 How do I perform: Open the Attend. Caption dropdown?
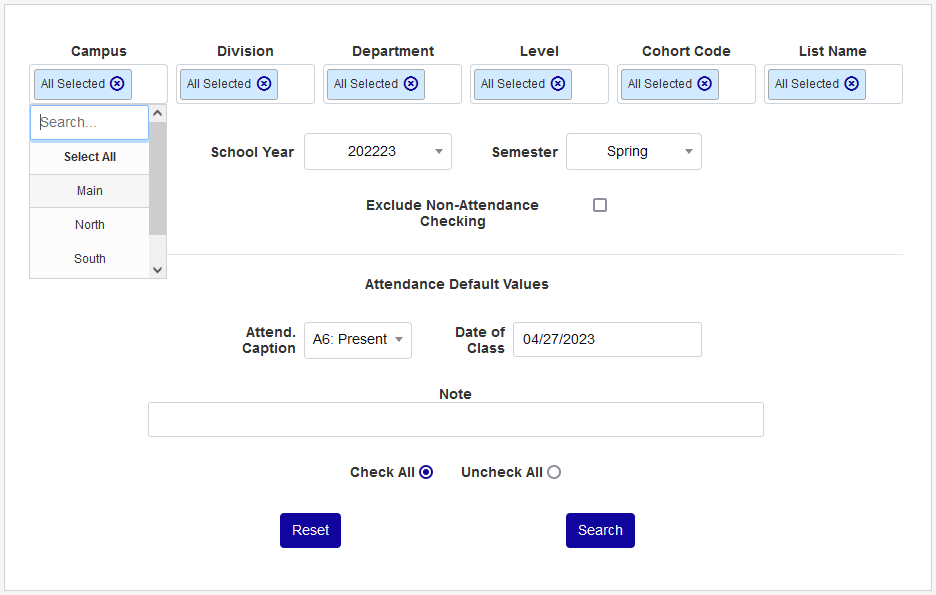[x=358, y=340]
